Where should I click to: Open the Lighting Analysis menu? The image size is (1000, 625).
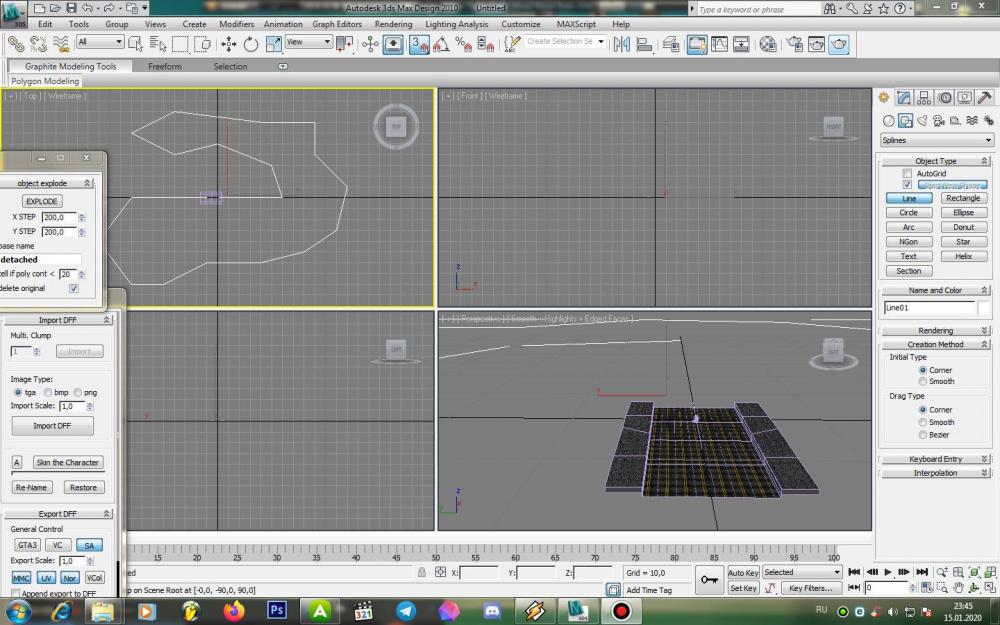457,24
